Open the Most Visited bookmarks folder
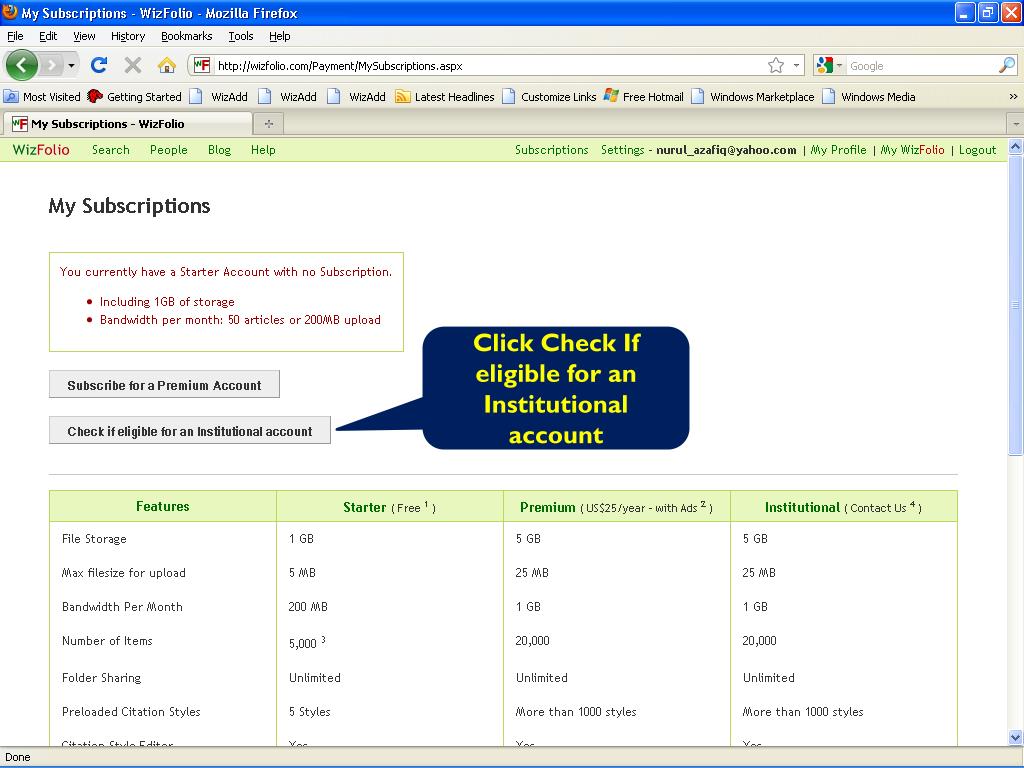This screenshot has width=1024, height=768. click(x=42, y=97)
